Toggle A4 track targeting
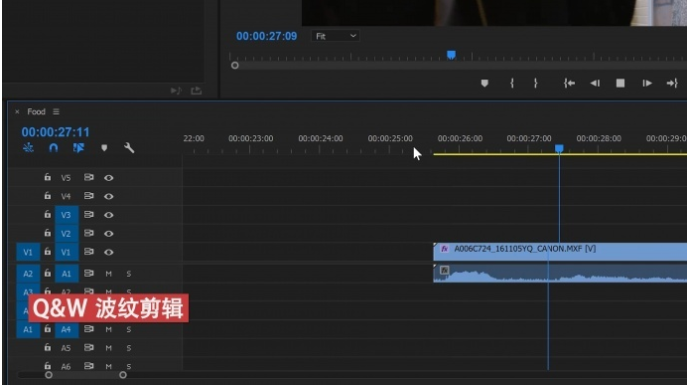 (66, 329)
